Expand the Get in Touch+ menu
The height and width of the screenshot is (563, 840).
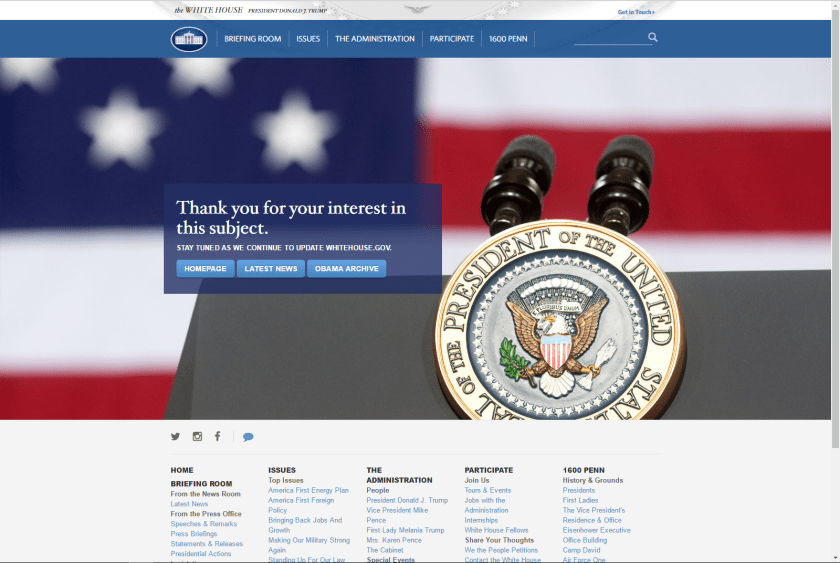[x=636, y=12]
